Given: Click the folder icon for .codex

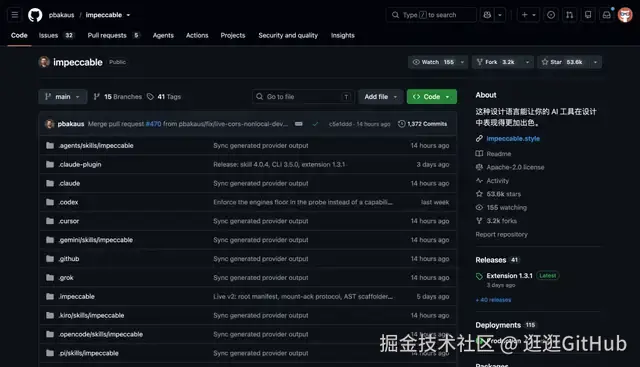Looking at the screenshot, I should [50, 202].
